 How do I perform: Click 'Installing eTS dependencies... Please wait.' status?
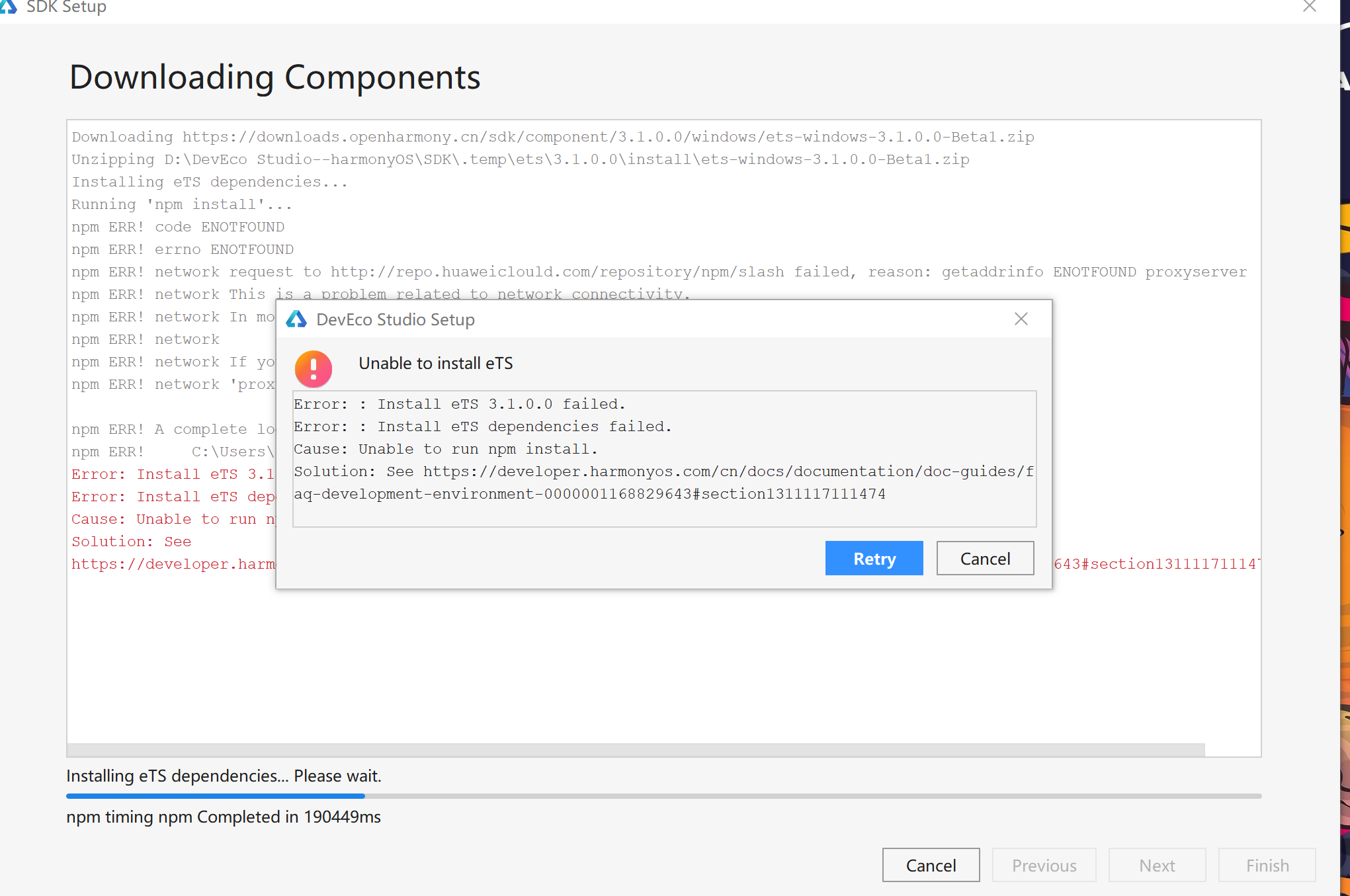(224, 776)
